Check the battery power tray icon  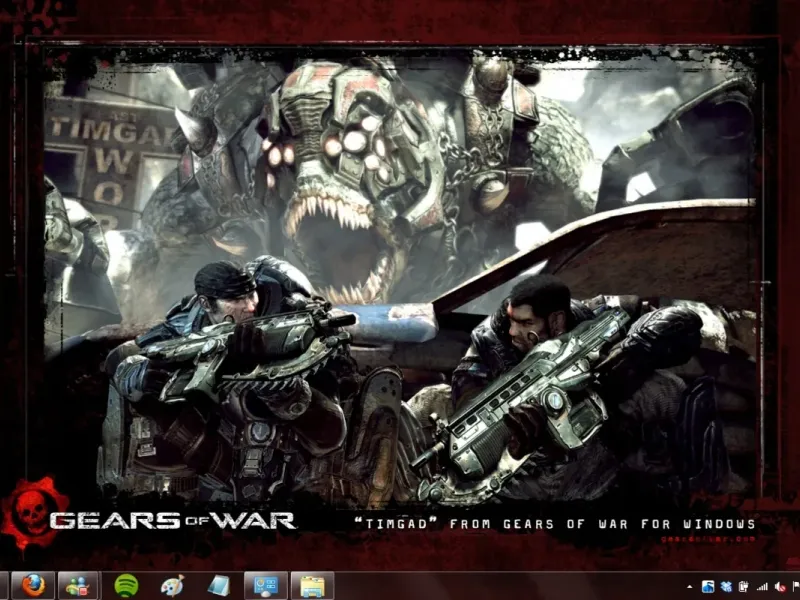pyautogui.click(x=743, y=587)
